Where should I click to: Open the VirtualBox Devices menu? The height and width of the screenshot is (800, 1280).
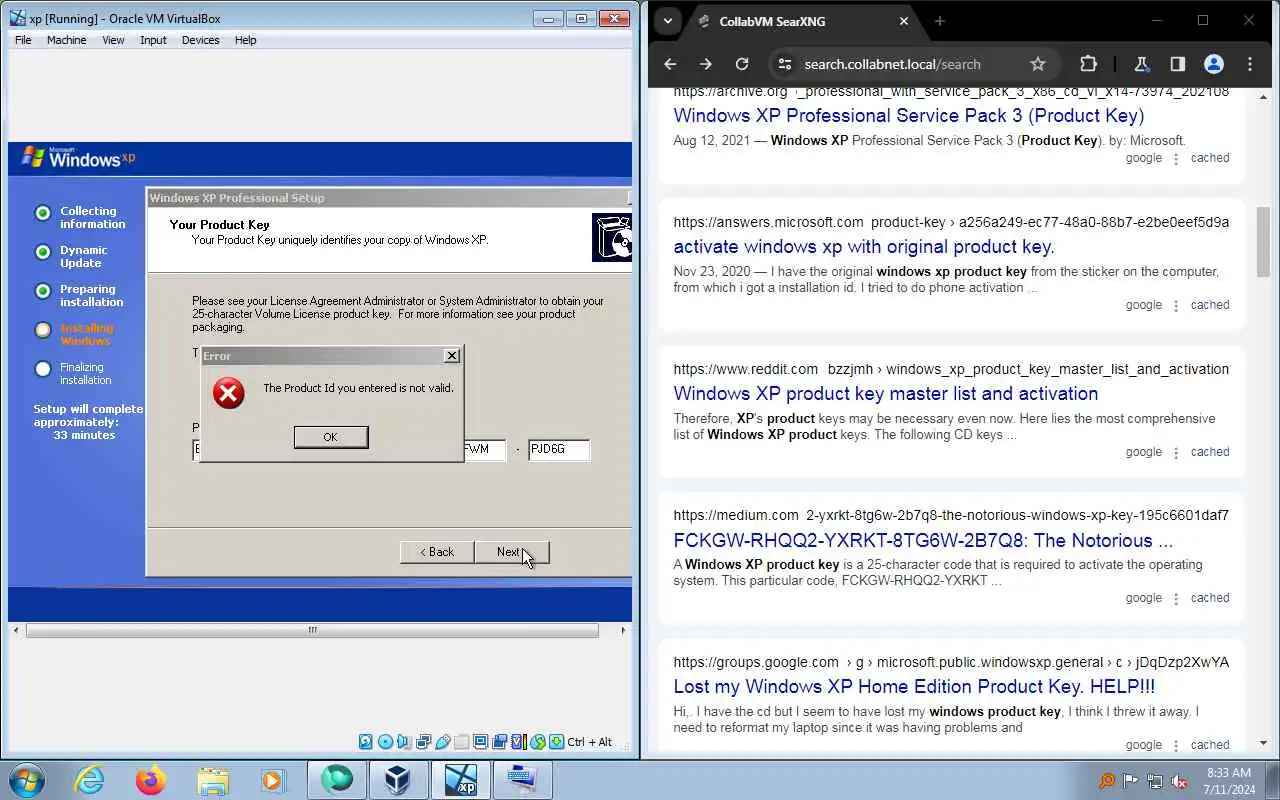(200, 40)
